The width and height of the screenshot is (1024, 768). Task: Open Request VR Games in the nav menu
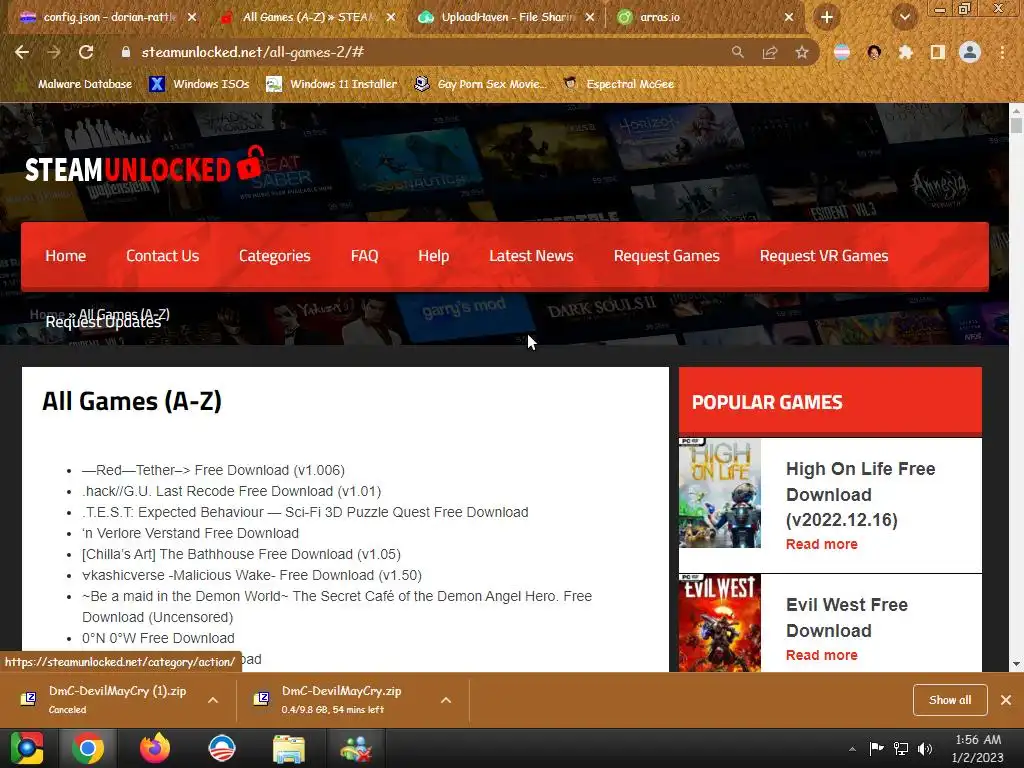coord(824,256)
